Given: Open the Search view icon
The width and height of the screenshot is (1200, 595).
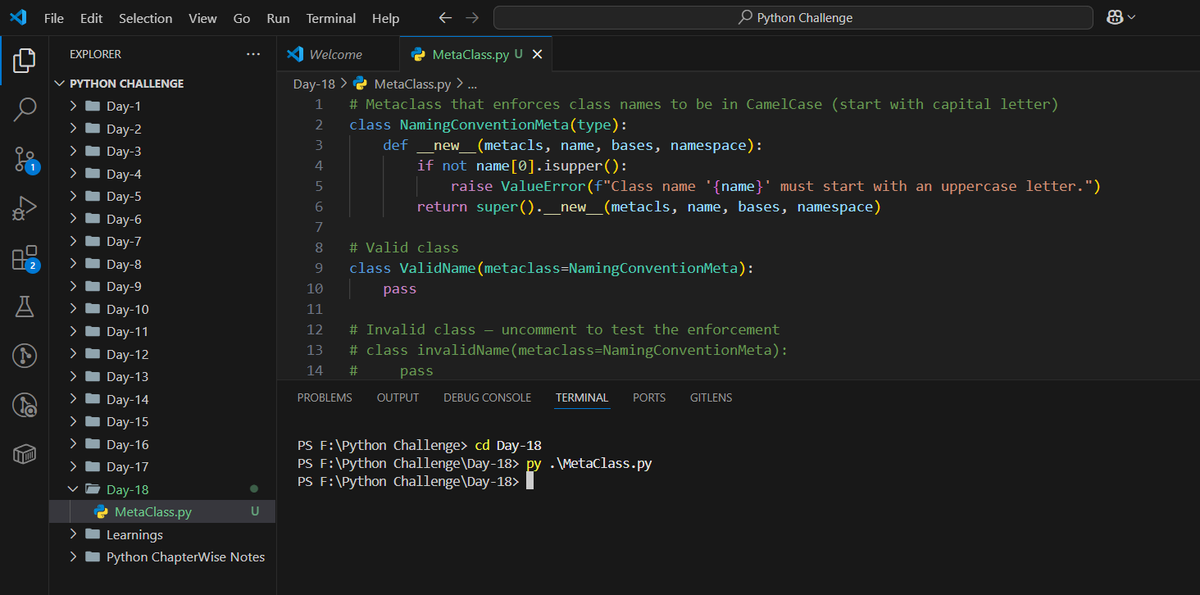Looking at the screenshot, I should pyautogui.click(x=25, y=109).
